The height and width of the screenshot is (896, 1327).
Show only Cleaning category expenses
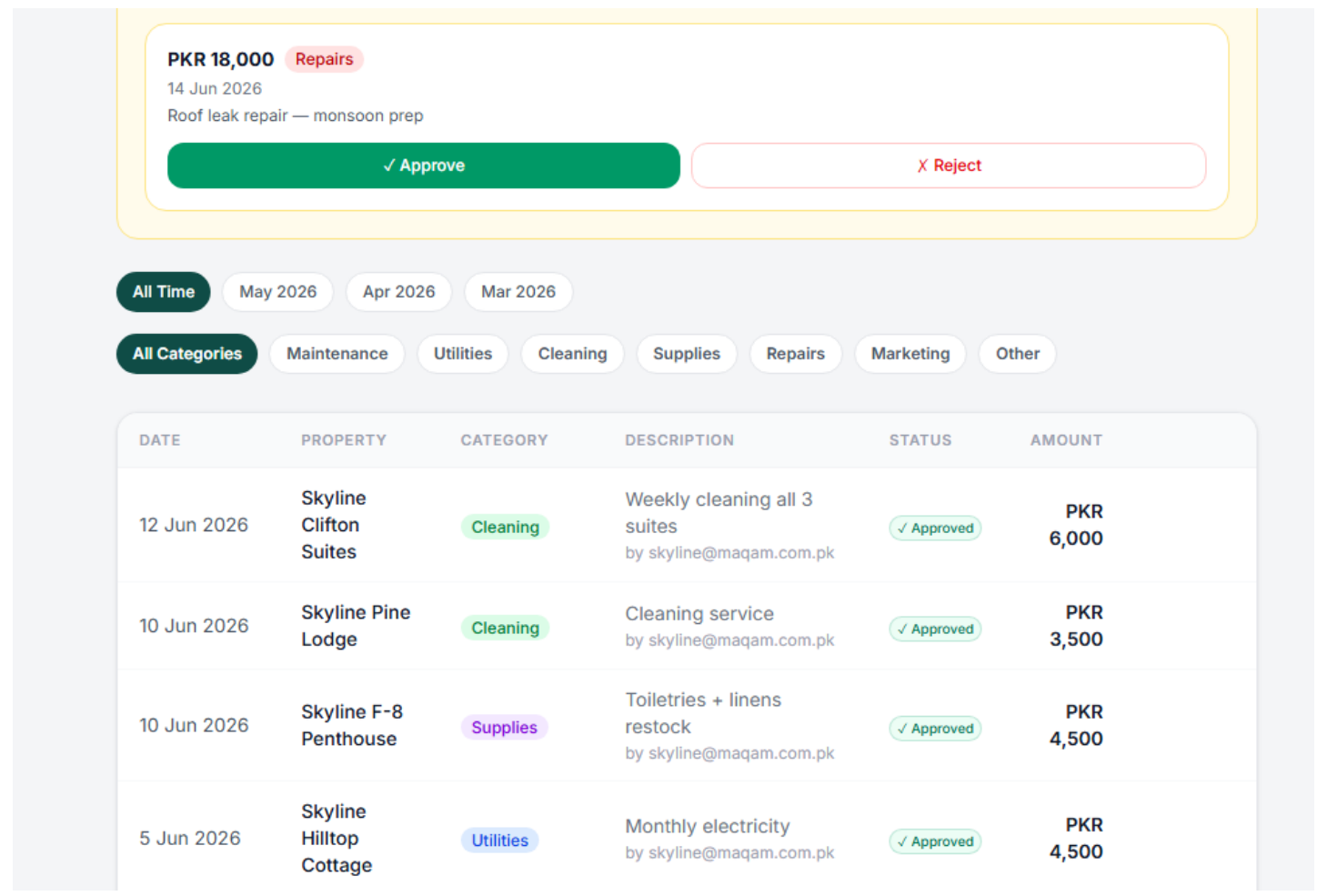pyautogui.click(x=572, y=354)
